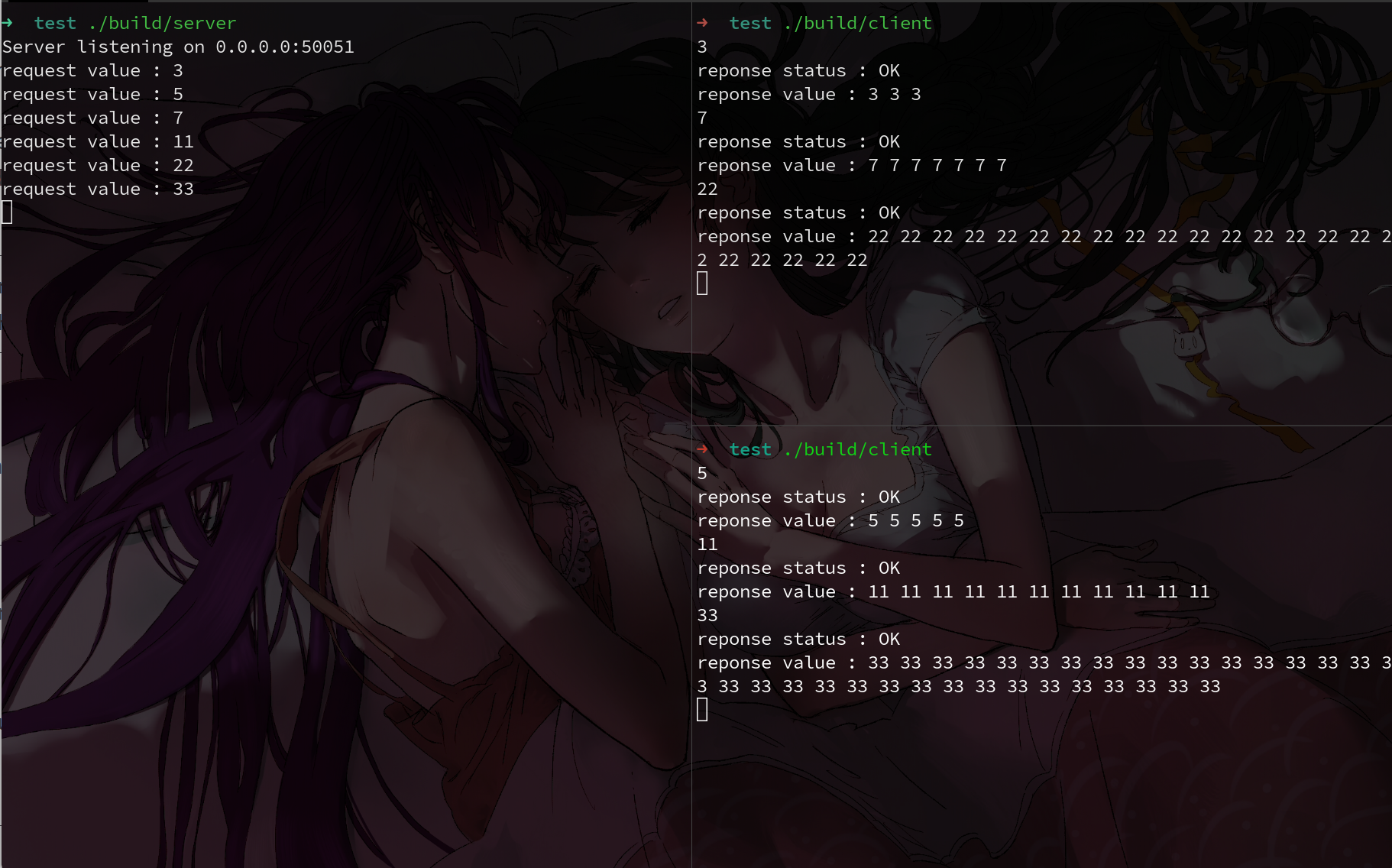Click the 'request value : 5' line
The height and width of the screenshot is (868, 1392).
(92, 95)
